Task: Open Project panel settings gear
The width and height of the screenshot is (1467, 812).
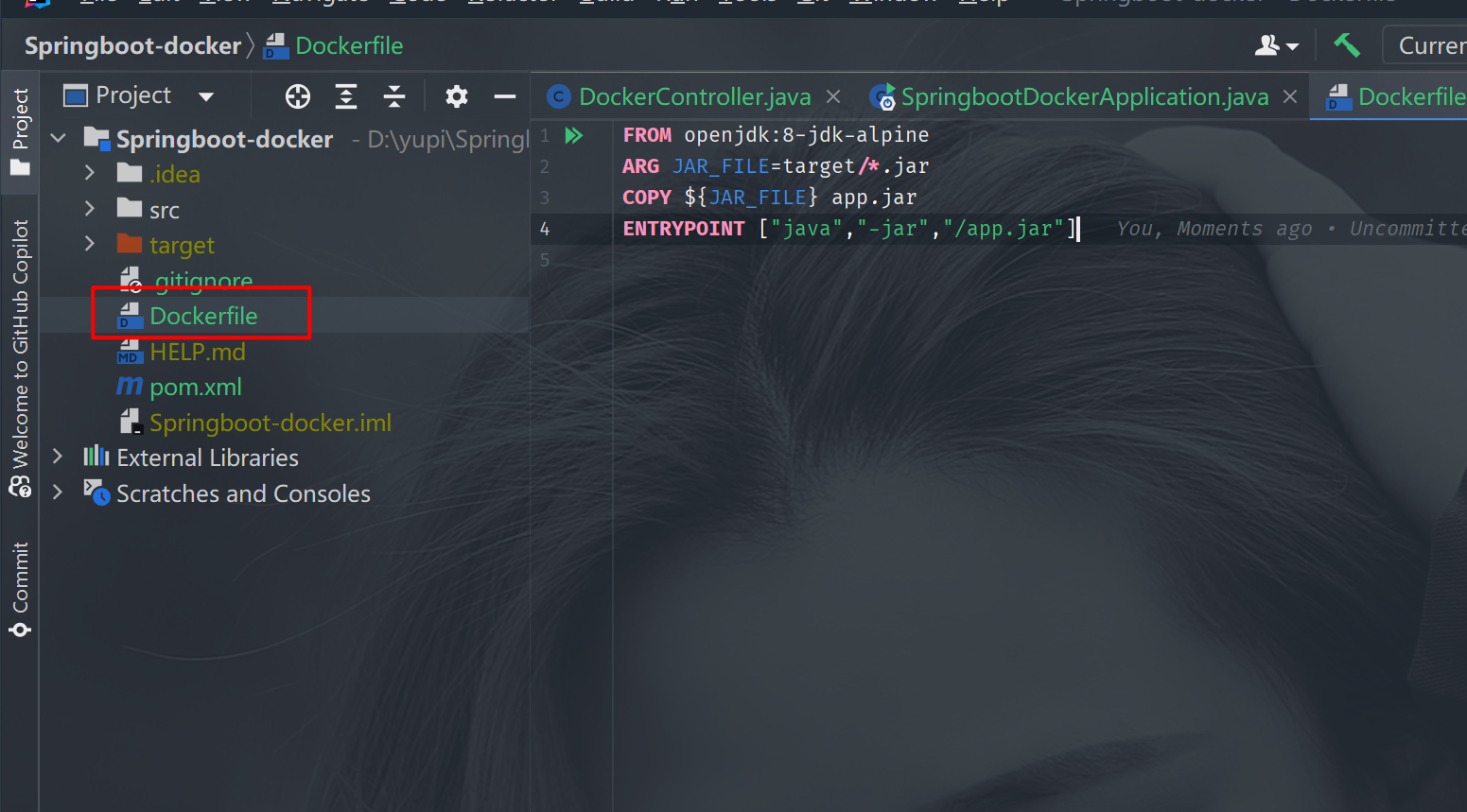Action: pyautogui.click(x=457, y=96)
